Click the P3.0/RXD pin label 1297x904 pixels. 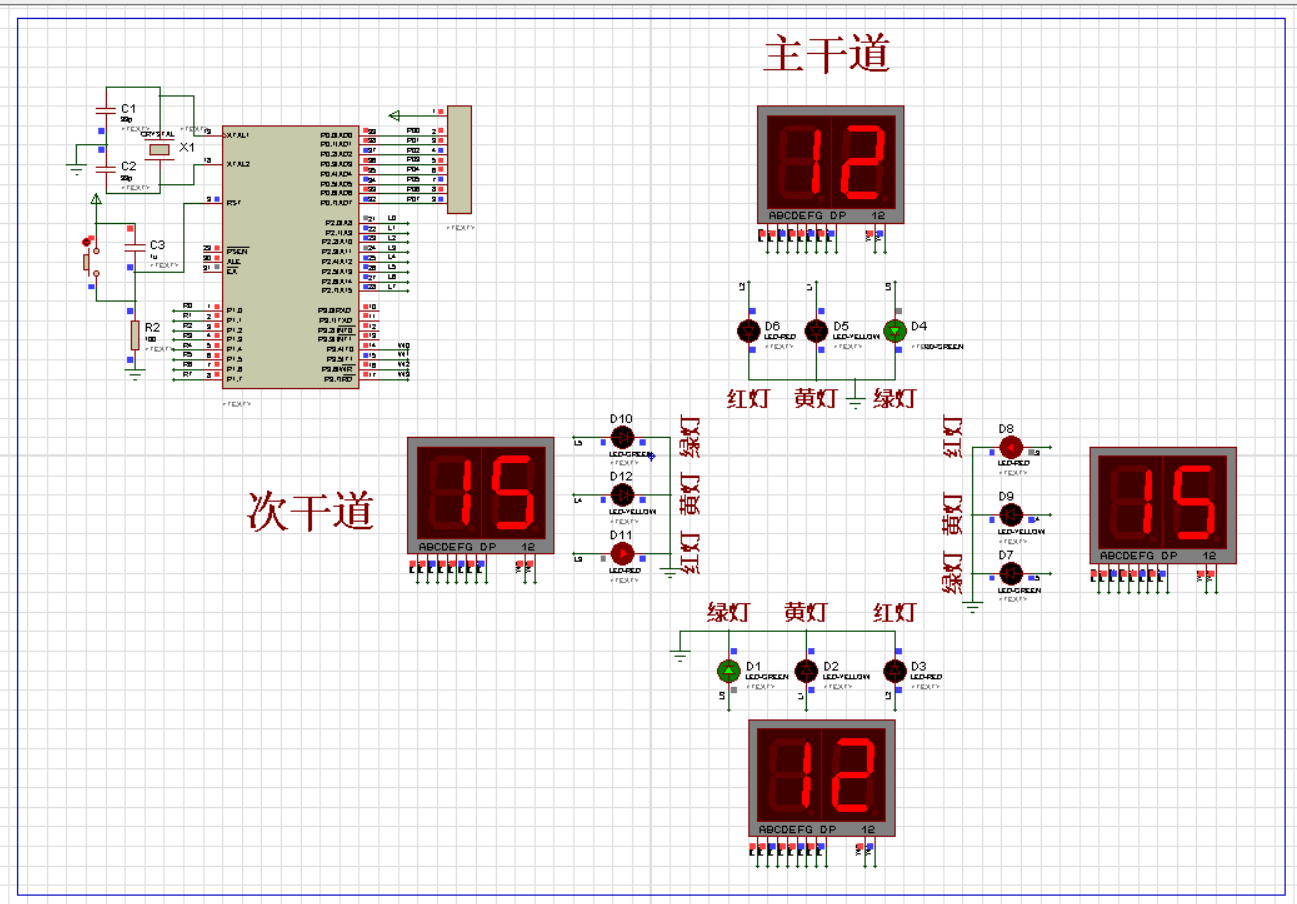[x=336, y=310]
